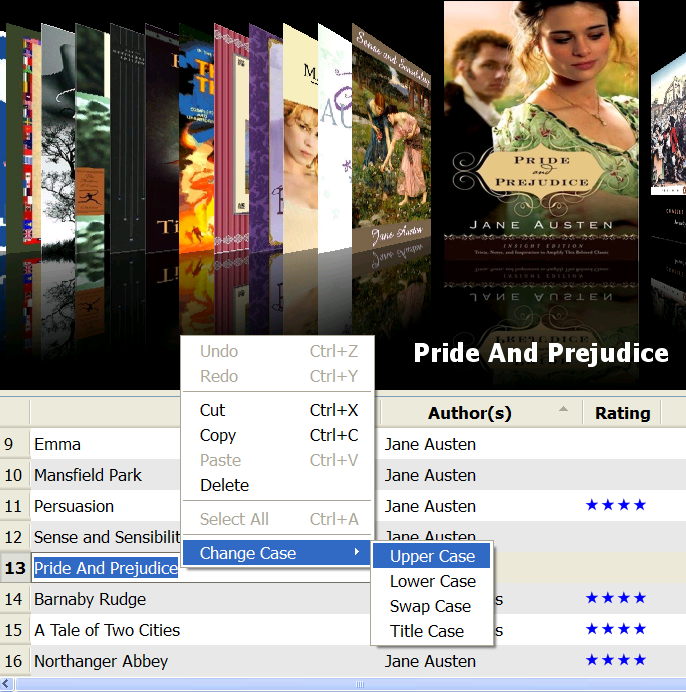Choose Upper Case from submenu
Viewport: 686px width, 692px height.
click(x=432, y=556)
